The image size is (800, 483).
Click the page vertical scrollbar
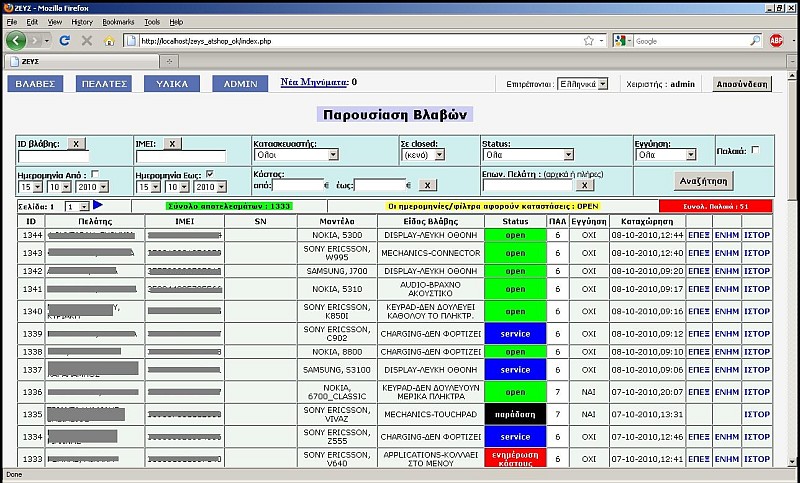click(x=792, y=269)
